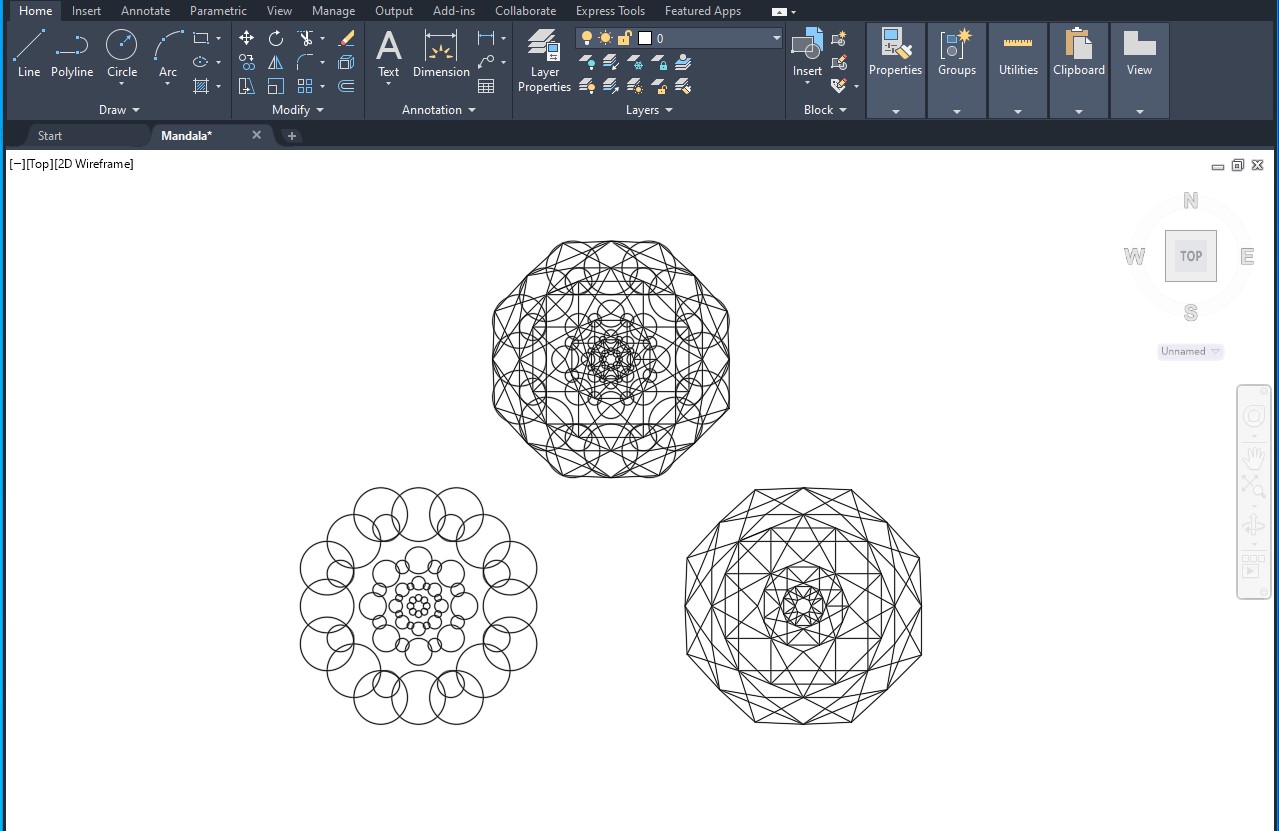
Task: Activate the Polyline tool
Action: [x=72, y=53]
